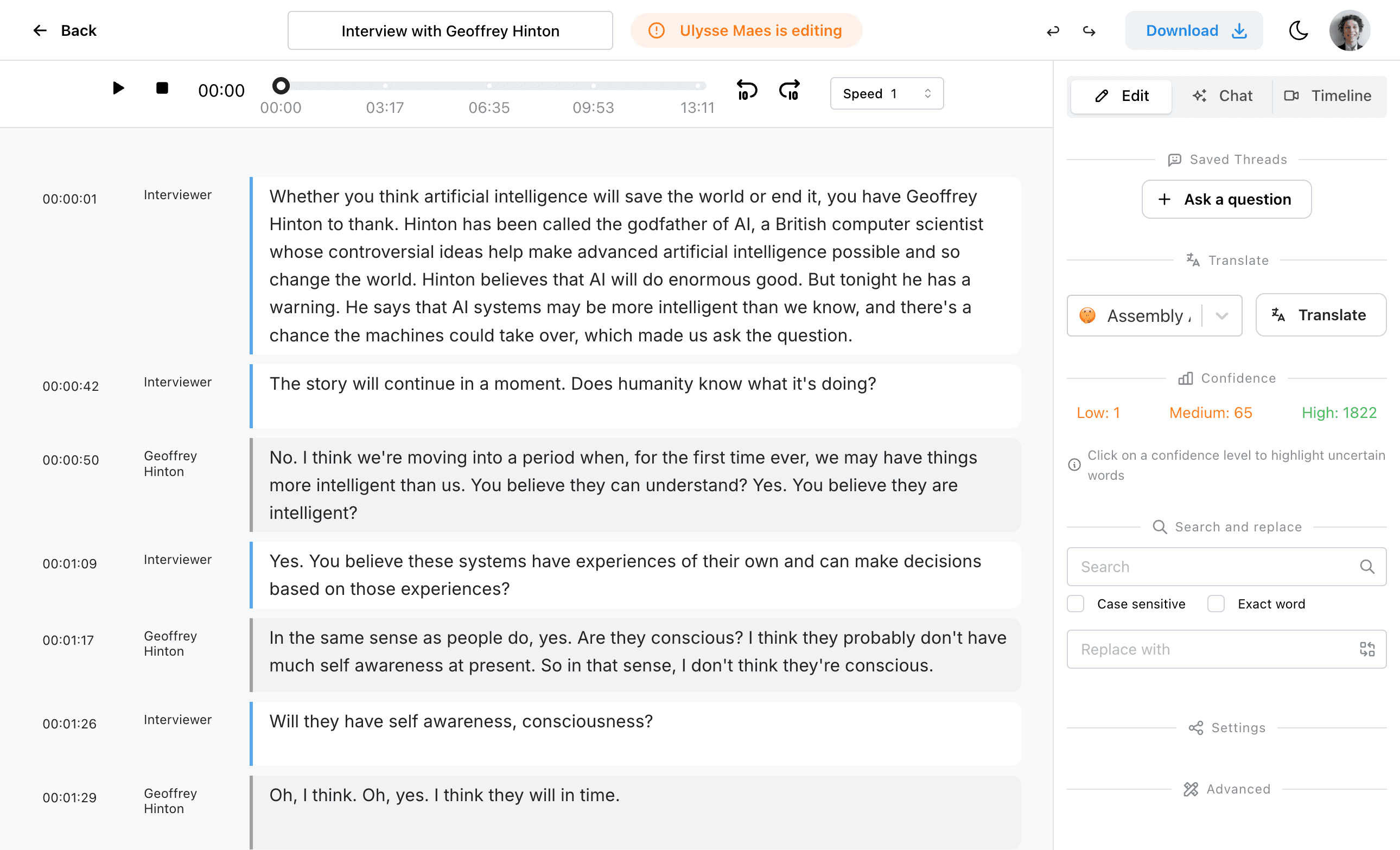Redo the last edit
Screen dimensions: 1400x850
(1089, 30)
